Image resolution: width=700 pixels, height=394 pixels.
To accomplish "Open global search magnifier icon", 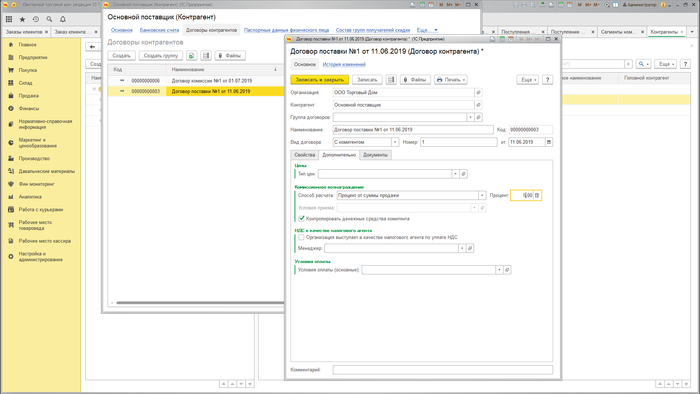I will click(x=49, y=19).
